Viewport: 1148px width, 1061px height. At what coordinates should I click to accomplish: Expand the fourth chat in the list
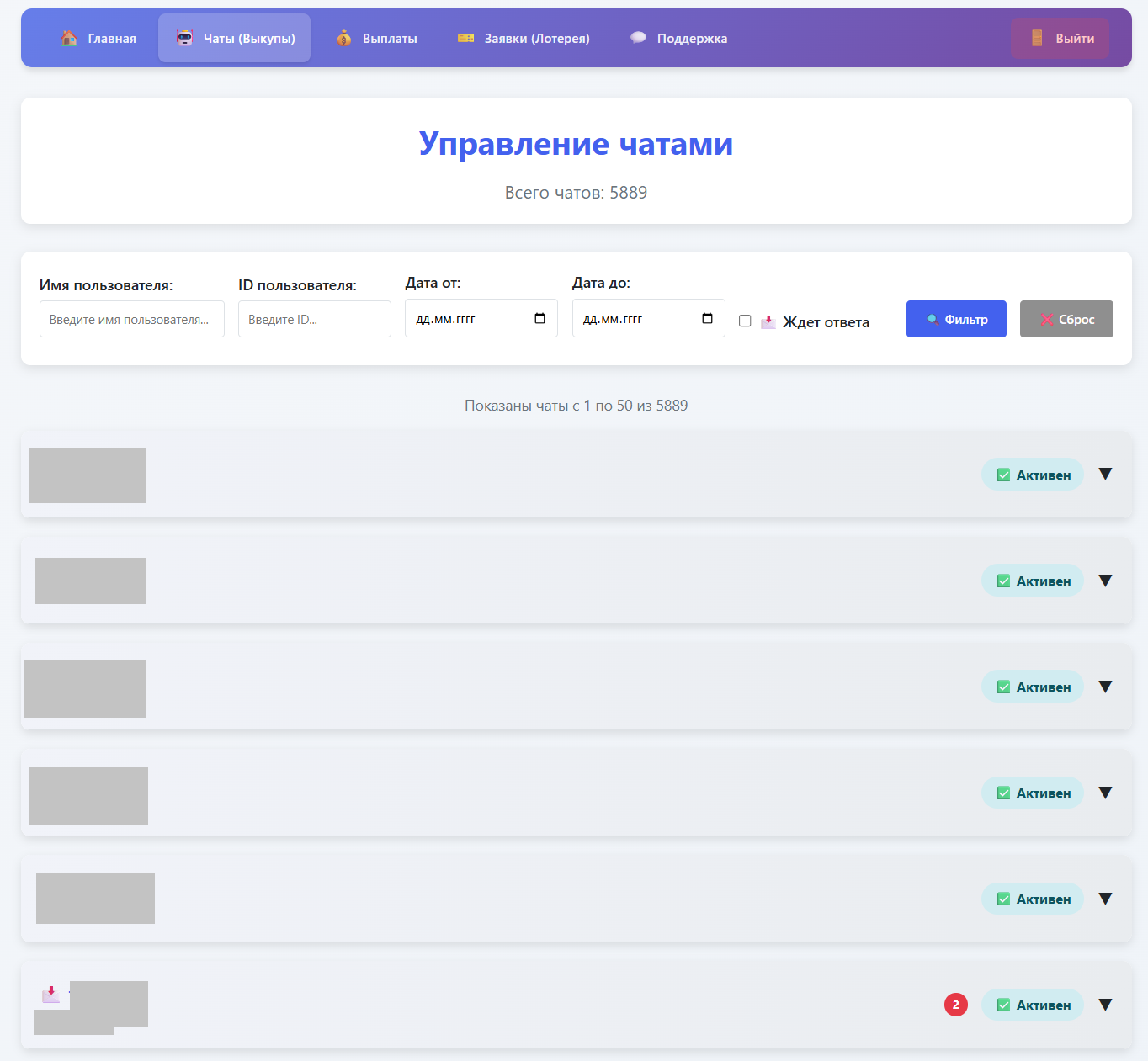(1106, 792)
